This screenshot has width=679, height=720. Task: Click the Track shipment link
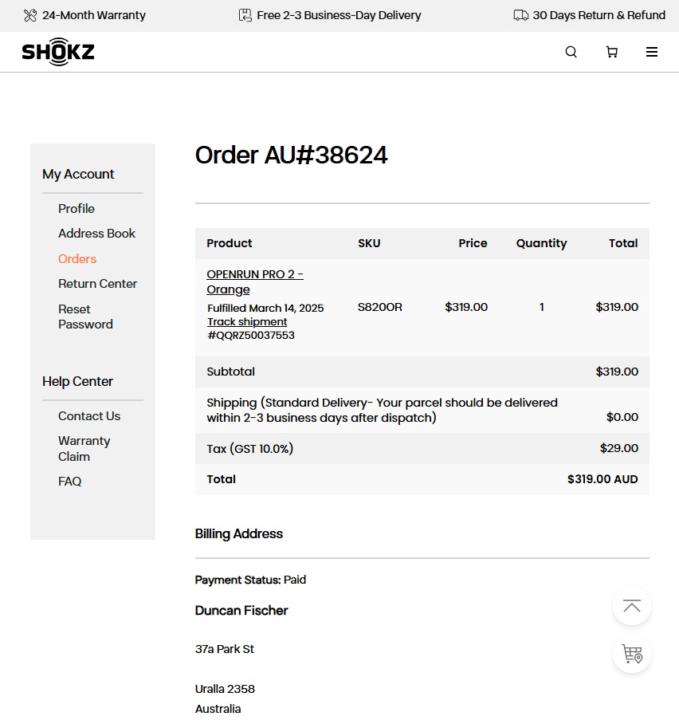247,322
